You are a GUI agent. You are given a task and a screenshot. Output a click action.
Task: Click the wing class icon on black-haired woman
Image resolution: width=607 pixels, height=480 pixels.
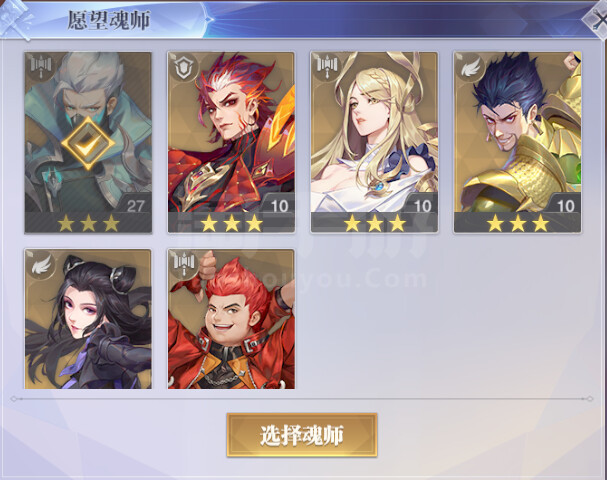tap(40, 265)
